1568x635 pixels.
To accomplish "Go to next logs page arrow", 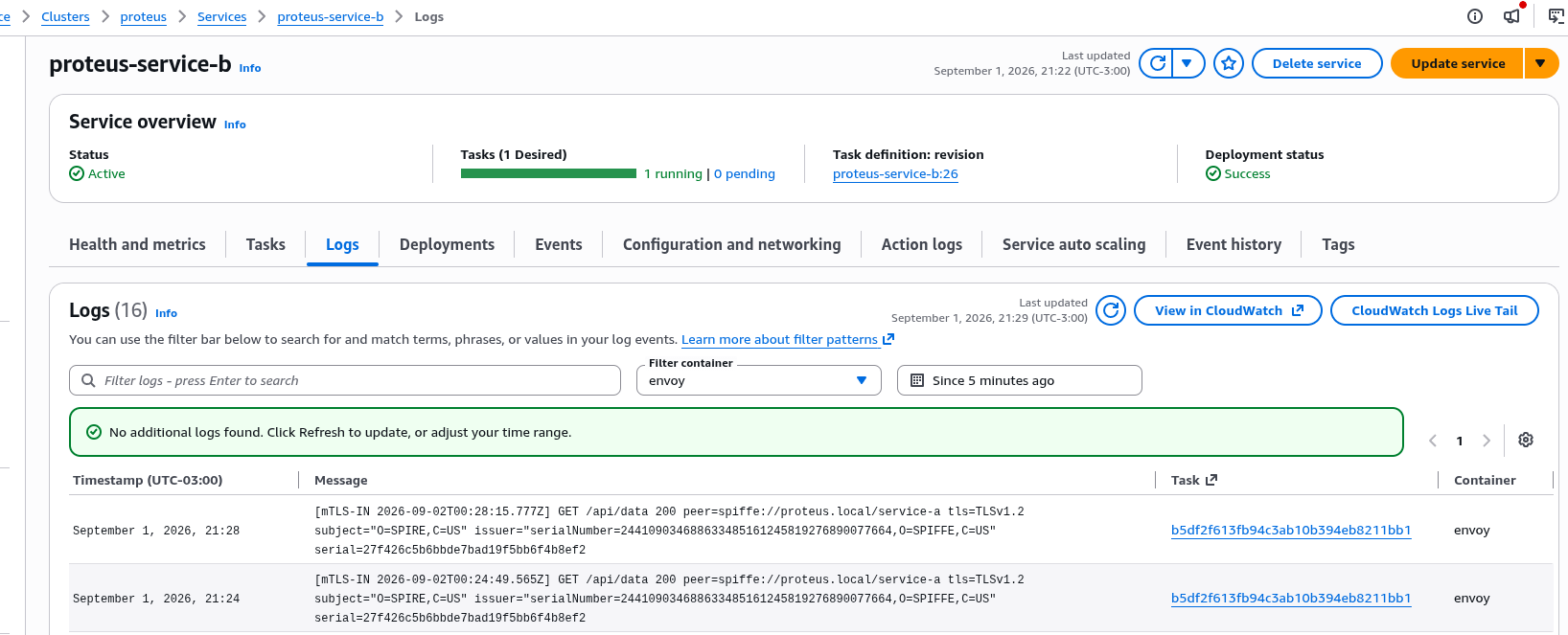I will [1487, 441].
